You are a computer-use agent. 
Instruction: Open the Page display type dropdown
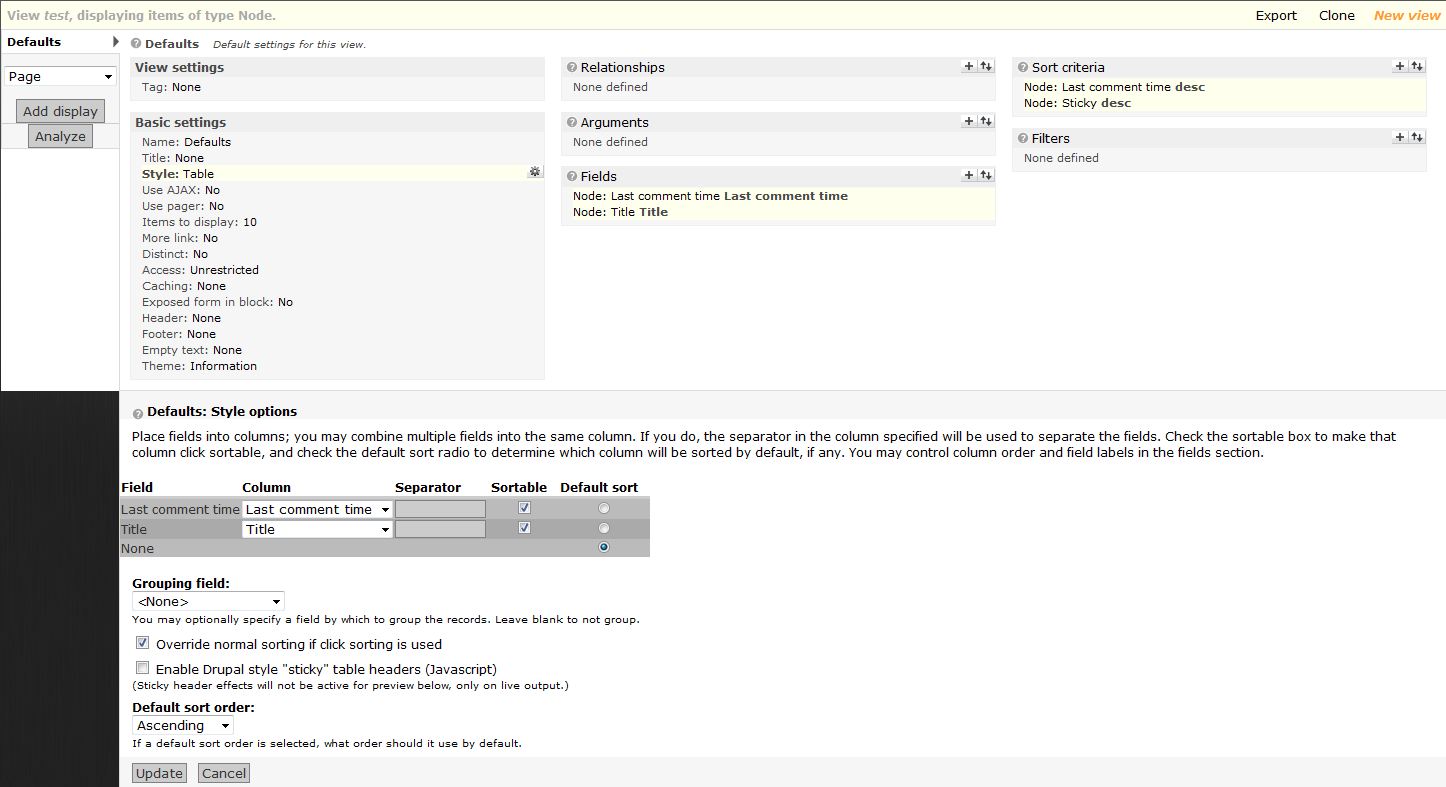[x=61, y=77]
